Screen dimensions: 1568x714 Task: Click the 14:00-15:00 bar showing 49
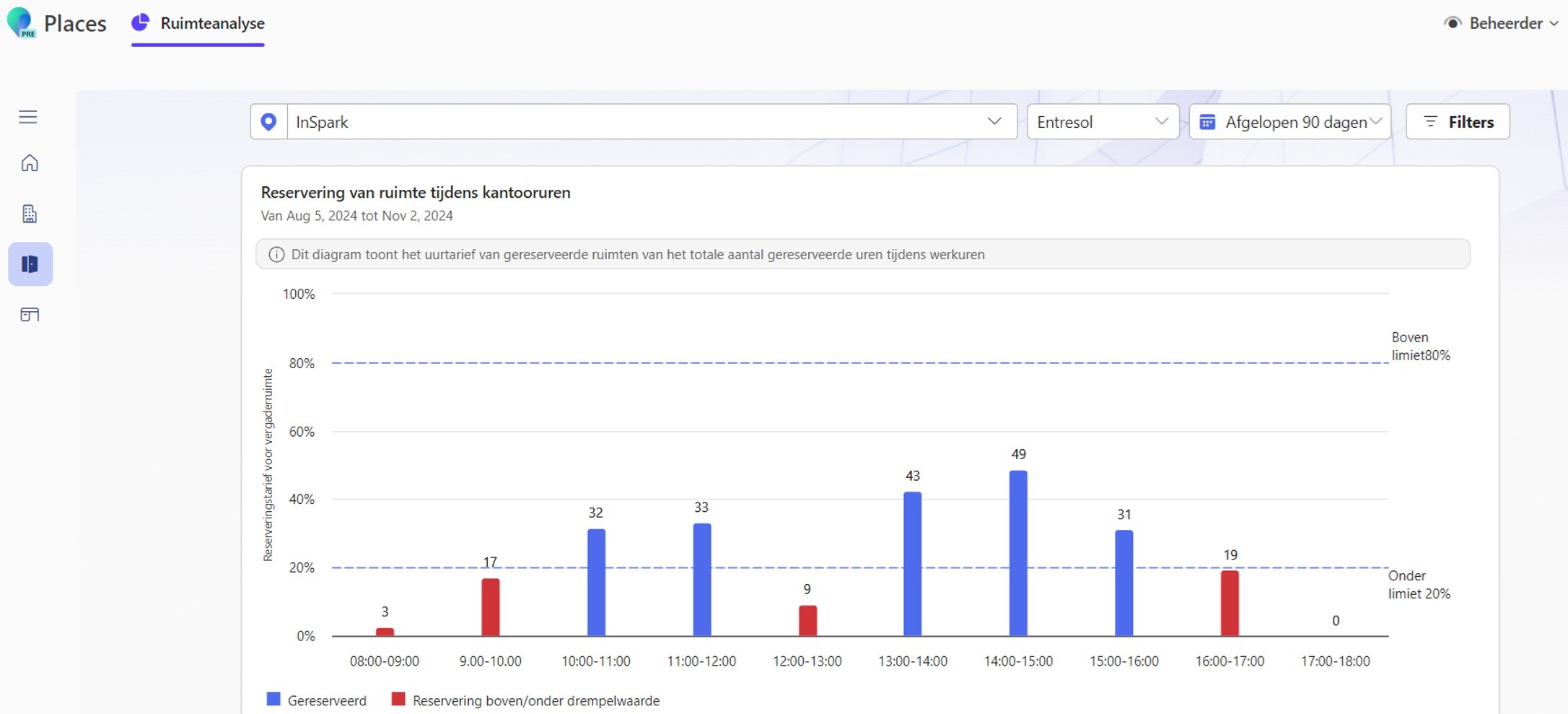pos(1018,553)
